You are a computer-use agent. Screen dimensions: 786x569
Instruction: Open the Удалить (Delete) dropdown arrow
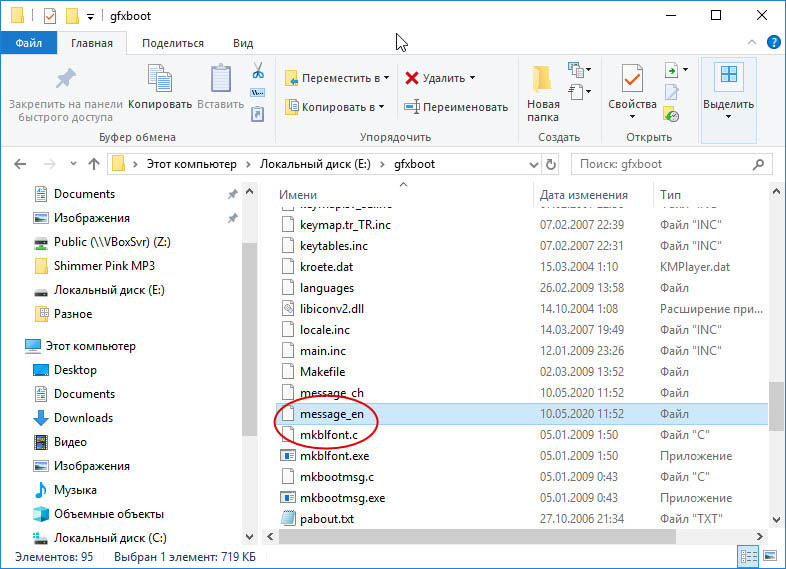[472, 78]
